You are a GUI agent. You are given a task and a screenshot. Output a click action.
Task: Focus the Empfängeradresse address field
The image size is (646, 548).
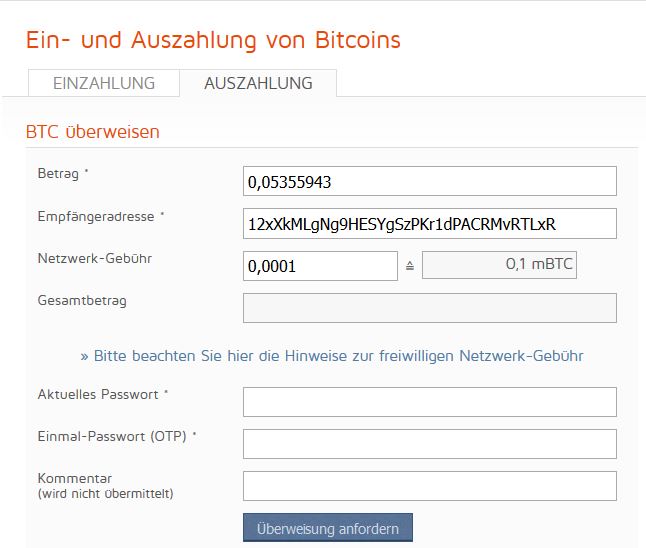pyautogui.click(x=430, y=224)
